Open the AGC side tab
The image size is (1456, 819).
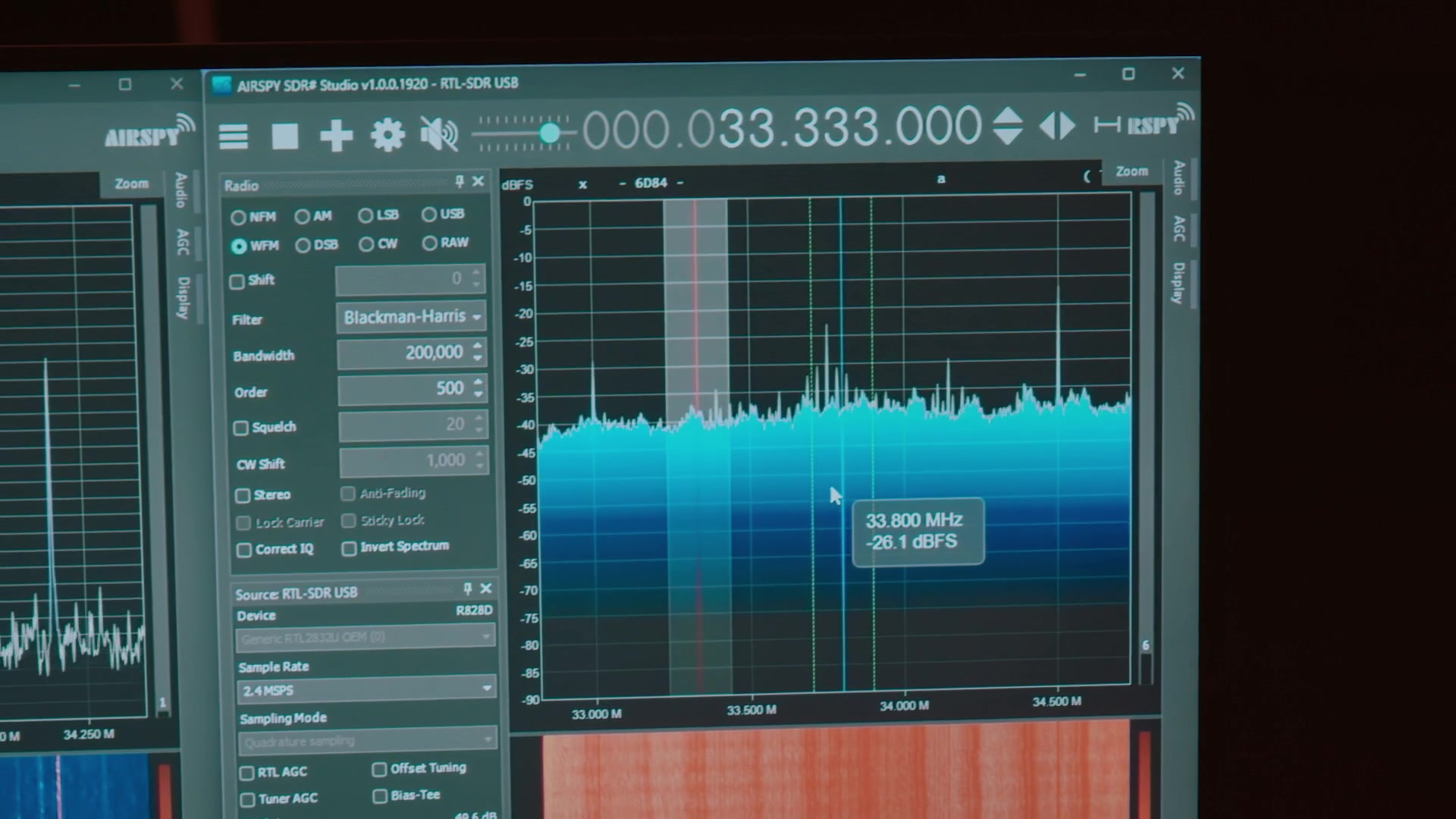pyautogui.click(x=1178, y=229)
